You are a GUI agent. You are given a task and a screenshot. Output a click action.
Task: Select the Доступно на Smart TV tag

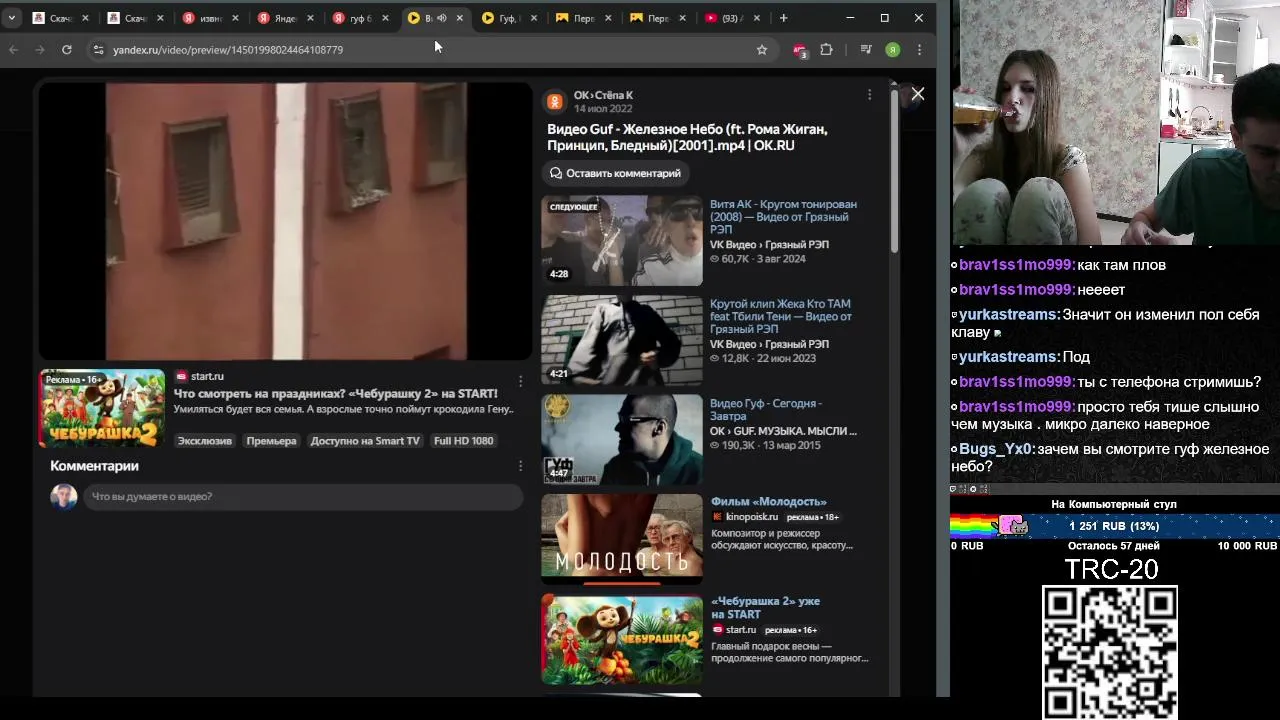365,441
